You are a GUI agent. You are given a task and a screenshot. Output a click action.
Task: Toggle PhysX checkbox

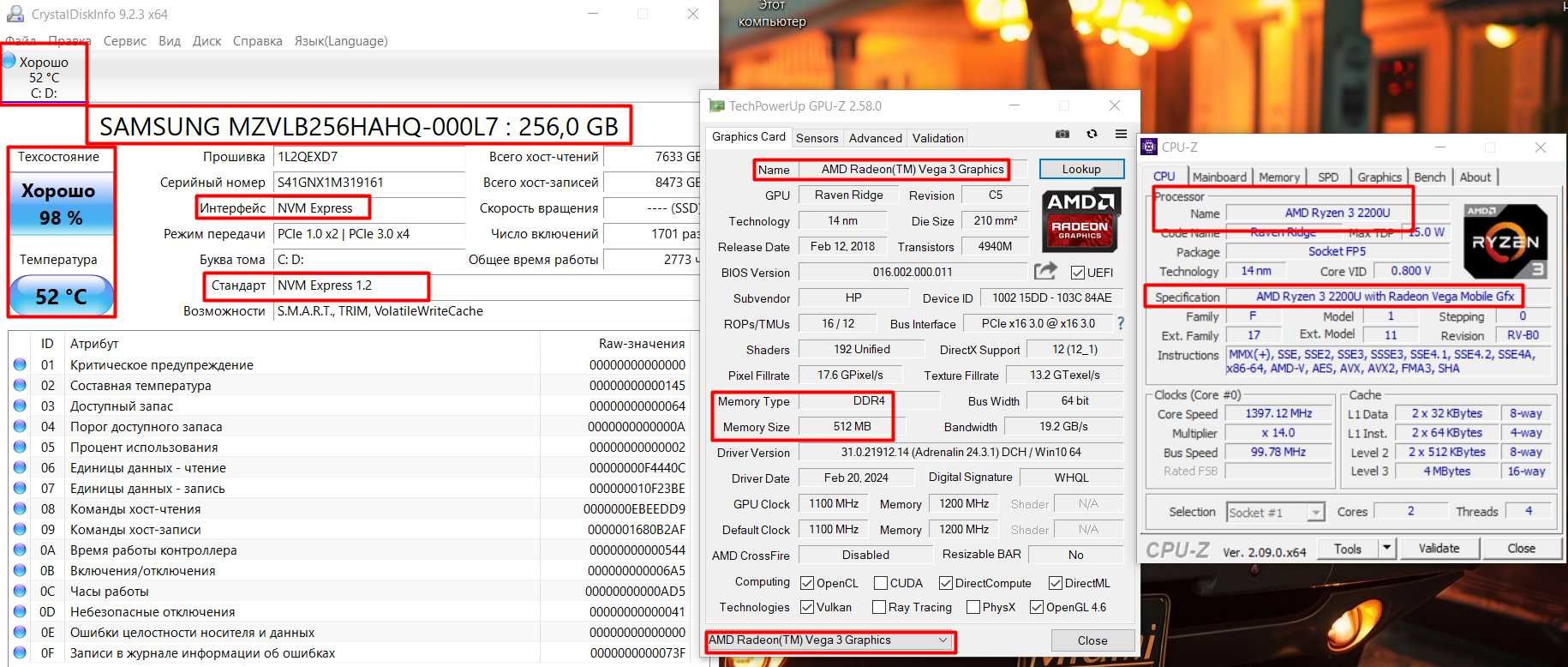[x=973, y=607]
